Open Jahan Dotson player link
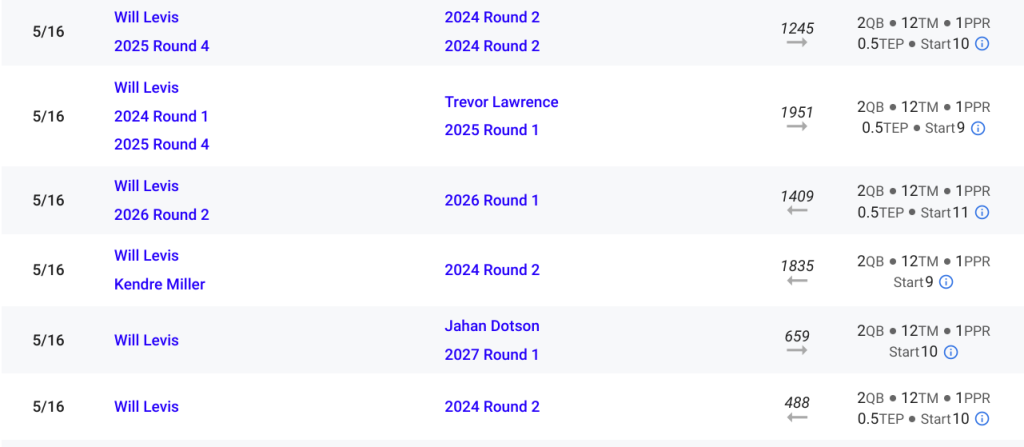Viewport: 1024px width, 447px height. click(492, 326)
